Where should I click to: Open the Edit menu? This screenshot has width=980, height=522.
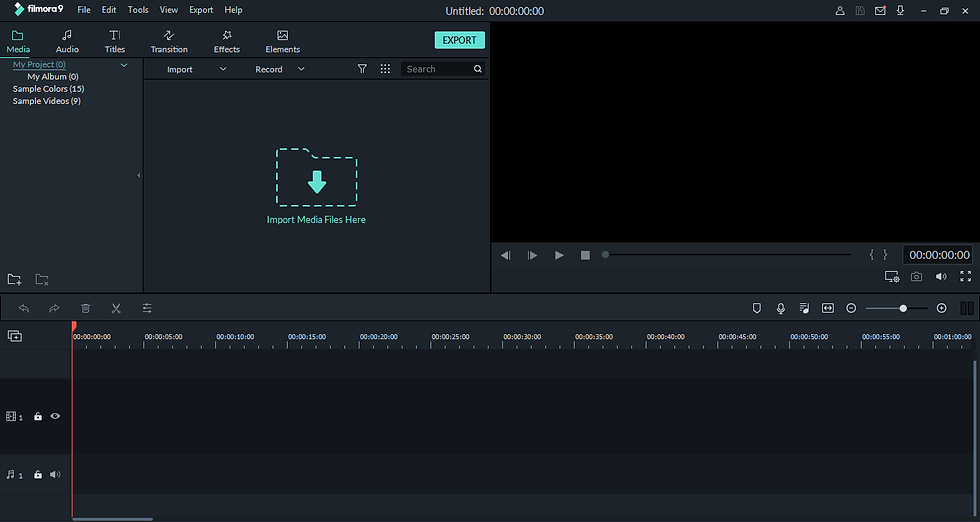109,10
